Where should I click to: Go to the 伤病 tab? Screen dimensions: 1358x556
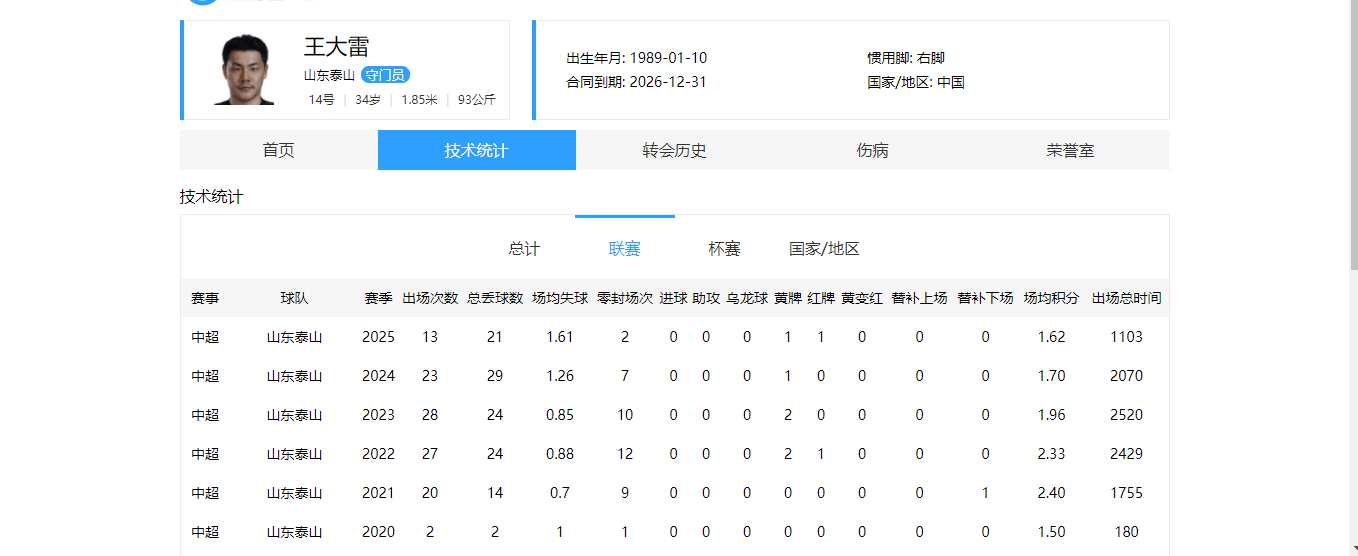coord(872,150)
